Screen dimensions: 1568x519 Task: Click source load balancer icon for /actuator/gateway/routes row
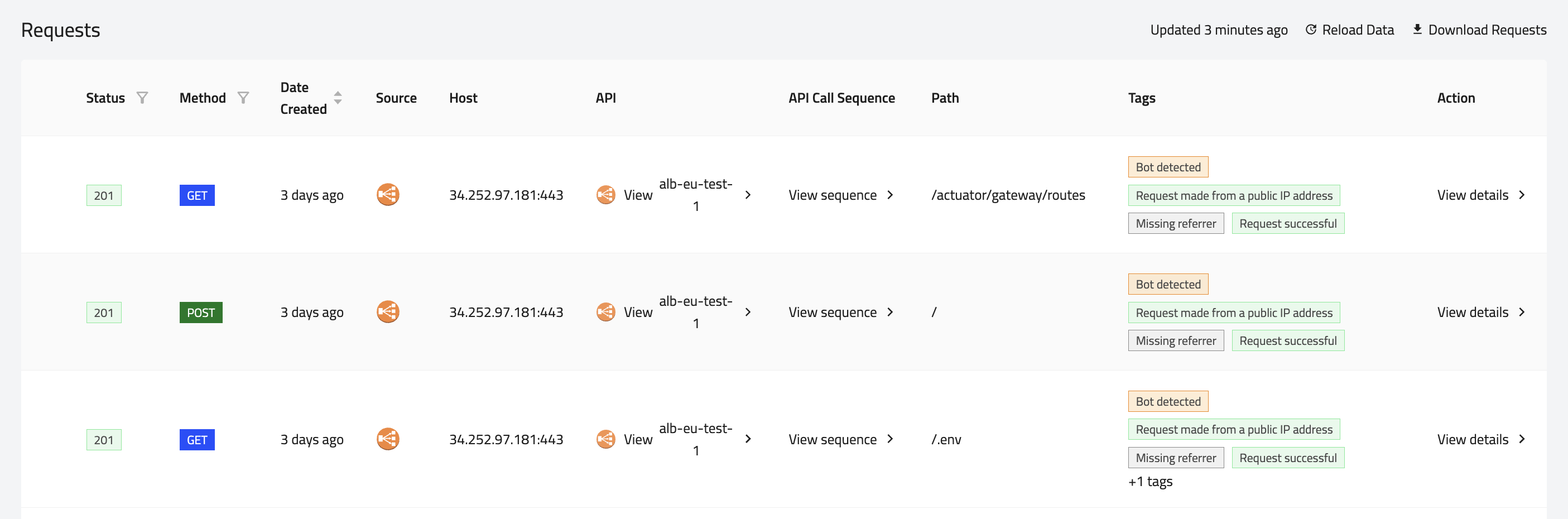388,195
